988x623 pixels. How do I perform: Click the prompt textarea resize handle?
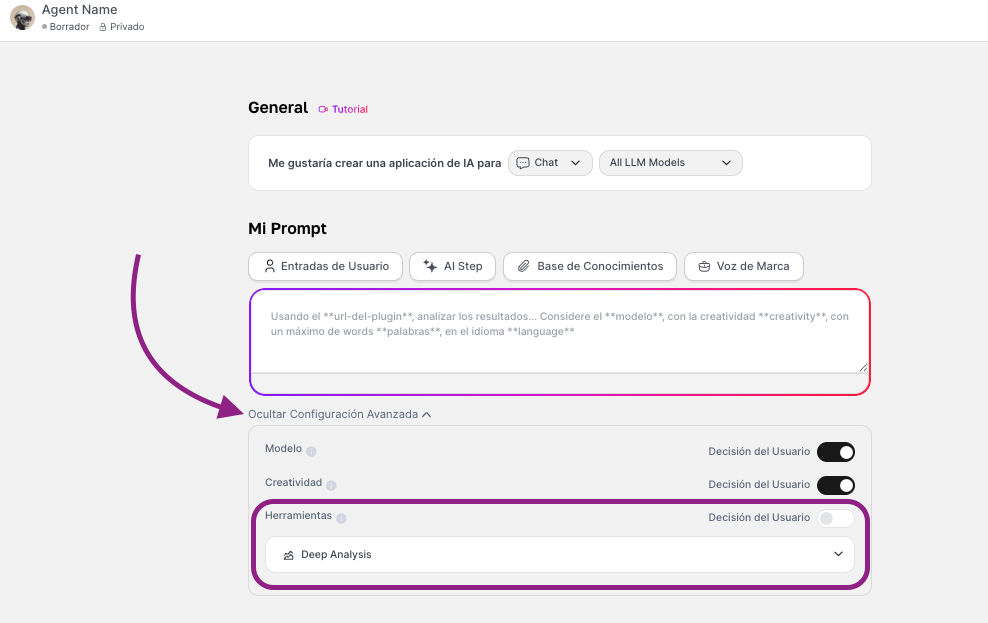click(863, 367)
